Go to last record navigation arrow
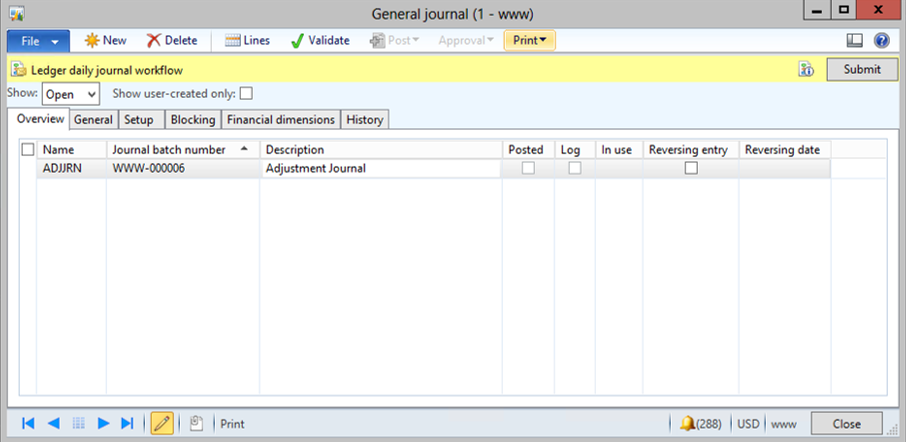 pos(127,423)
